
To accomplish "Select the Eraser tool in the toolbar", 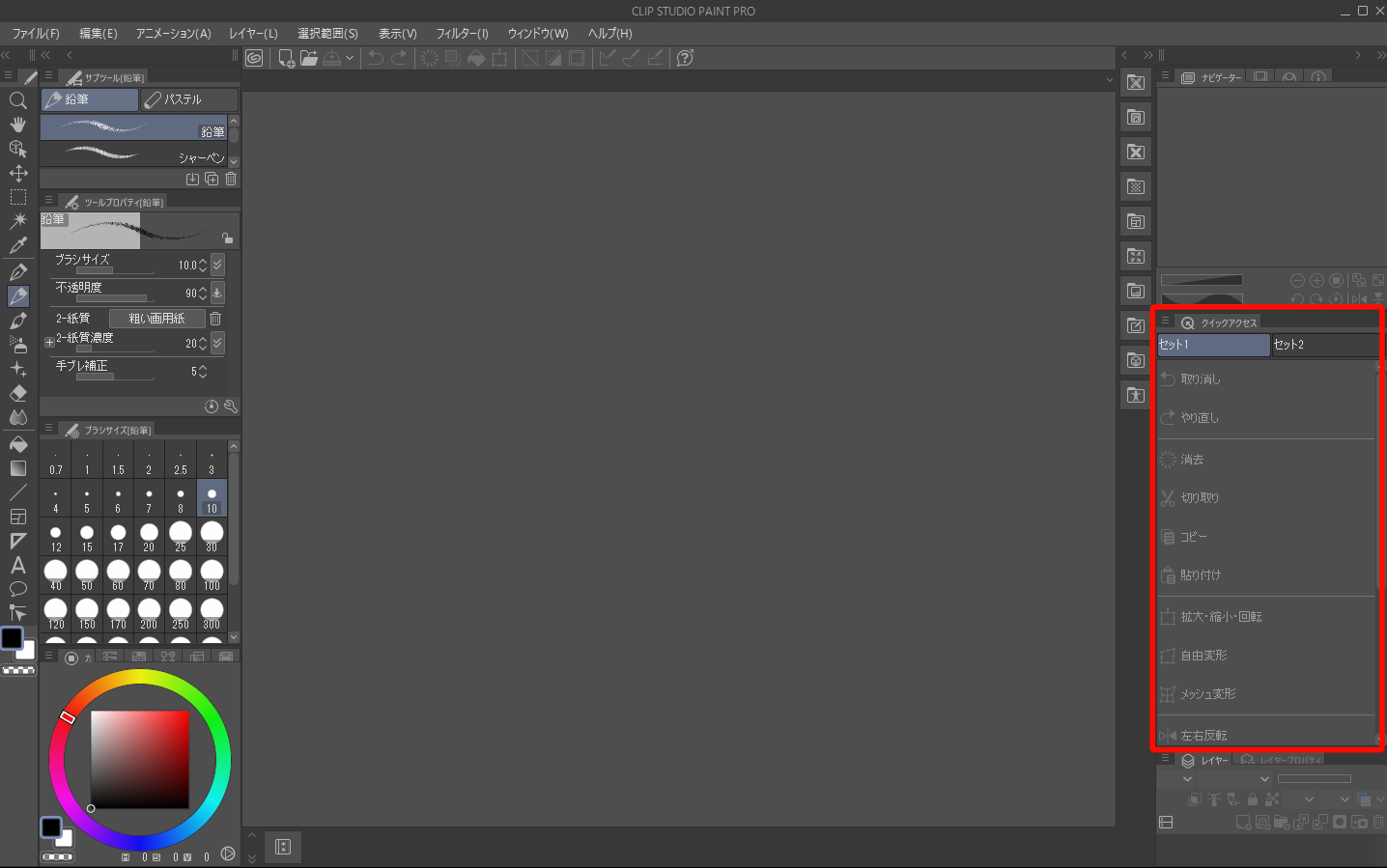I will [17, 393].
